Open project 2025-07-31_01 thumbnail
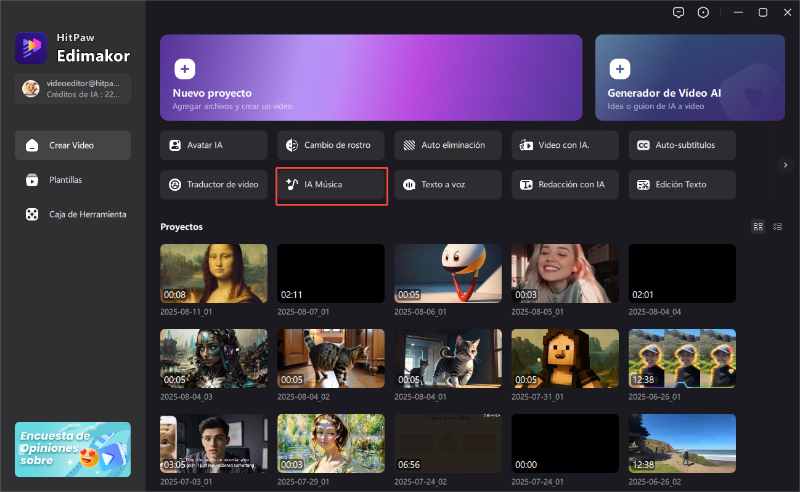This screenshot has width=800, height=492. pos(565,359)
